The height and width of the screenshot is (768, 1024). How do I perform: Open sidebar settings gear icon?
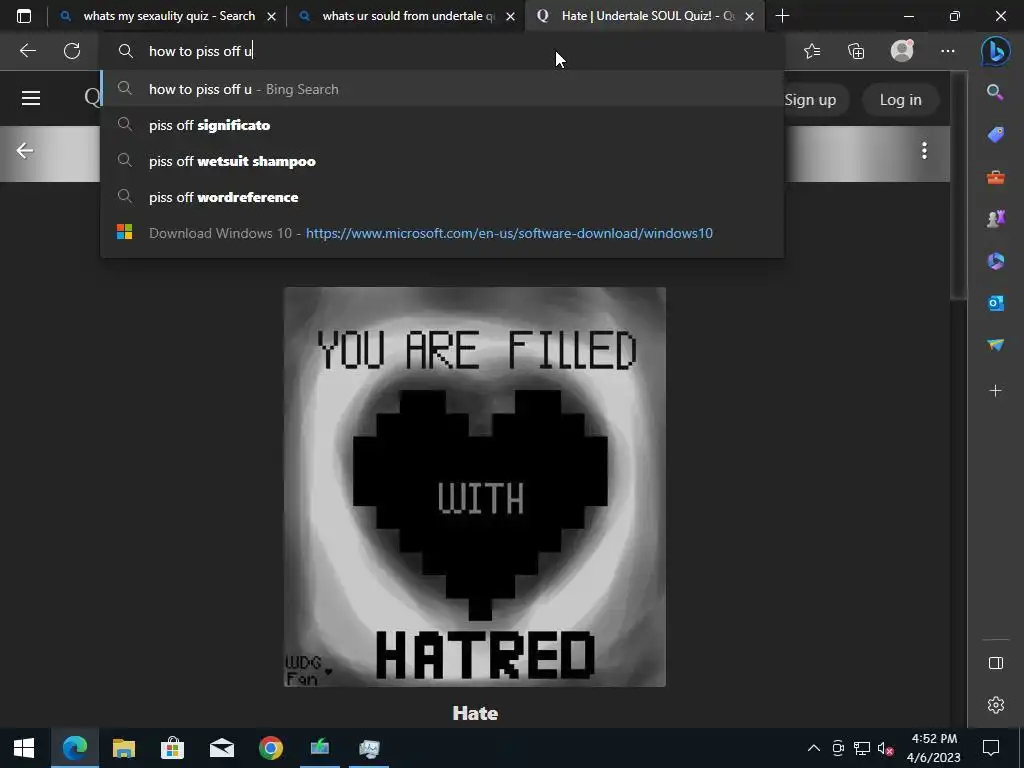click(995, 705)
